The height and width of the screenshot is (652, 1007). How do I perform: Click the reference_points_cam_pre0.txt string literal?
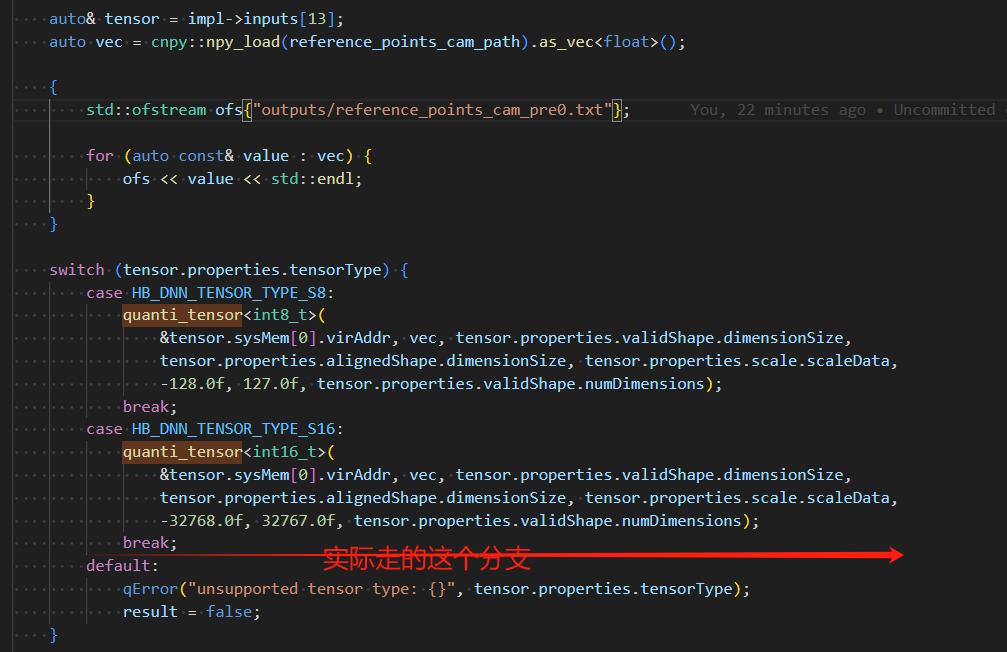[432, 110]
